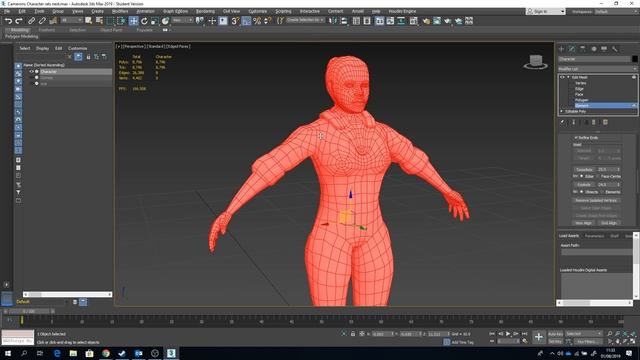The height and width of the screenshot is (360, 640).
Task: Switch to the Hierarchy command panel
Action: [x=583, y=49]
